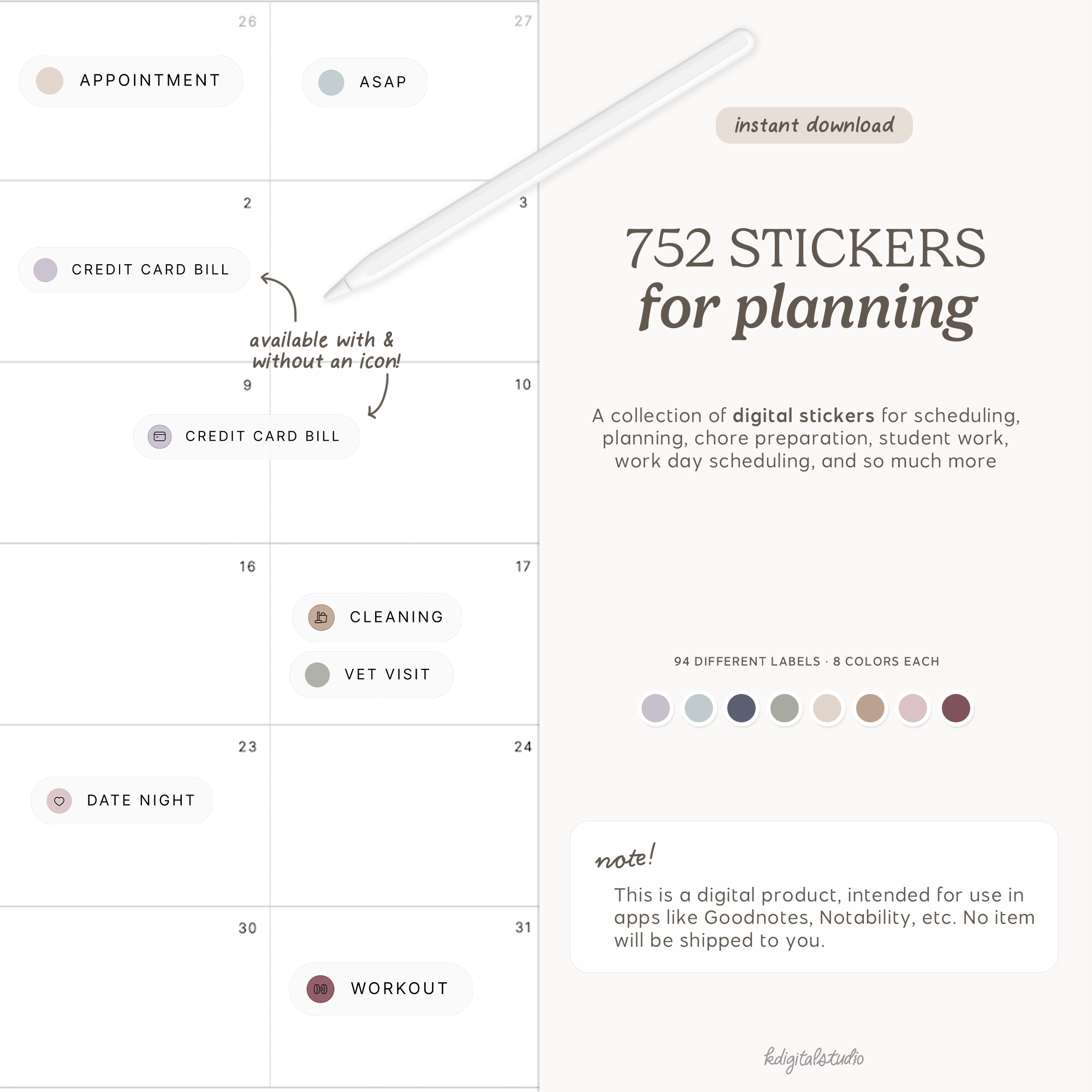Image resolution: width=1092 pixels, height=1092 pixels.
Task: Click the lavender dot on Credit Card Bill
Action: coord(45,270)
